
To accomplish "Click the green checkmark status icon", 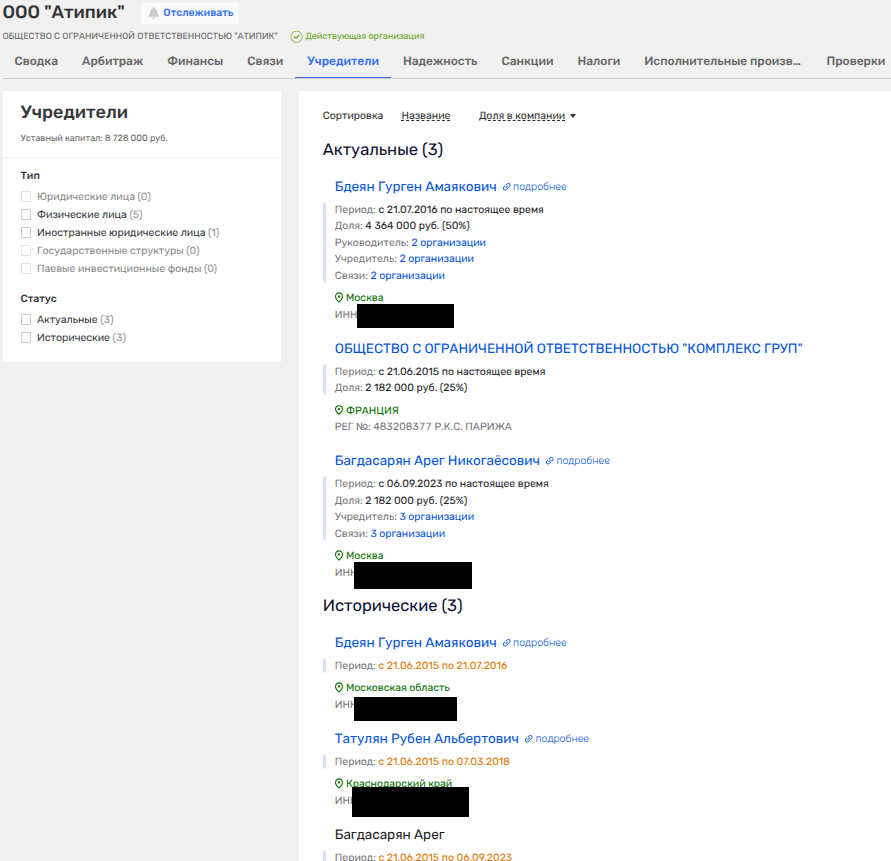I will (x=296, y=36).
